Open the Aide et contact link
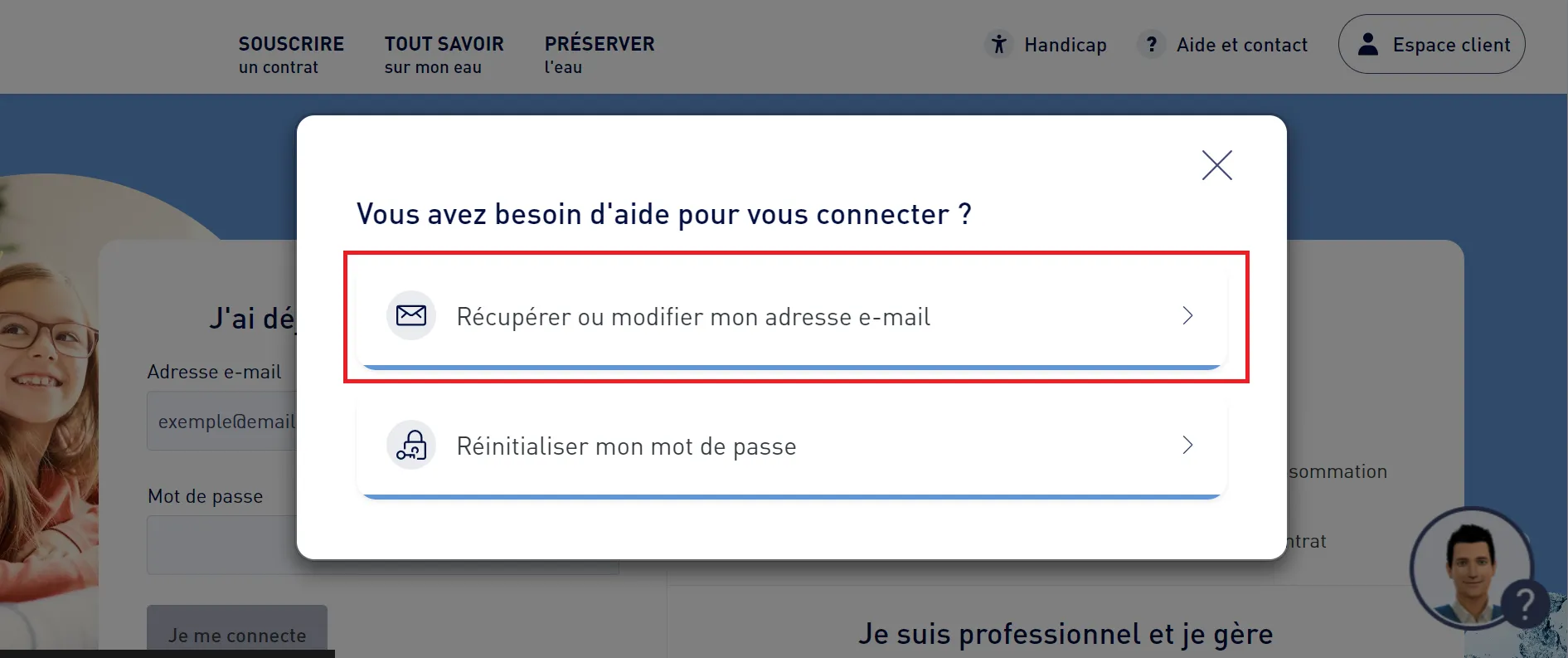Image resolution: width=1568 pixels, height=658 pixels. pos(1241,45)
